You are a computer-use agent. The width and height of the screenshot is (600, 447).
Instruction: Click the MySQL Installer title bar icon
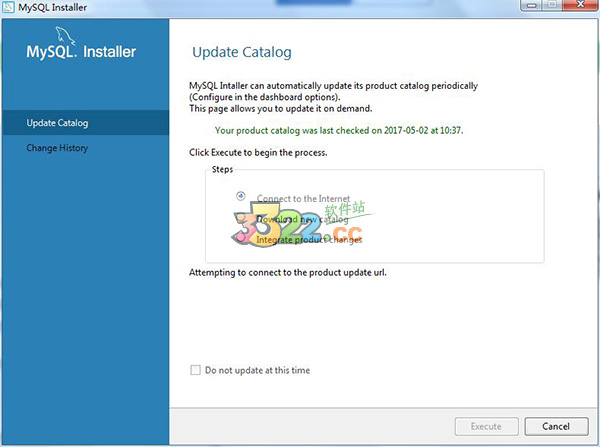8,7
